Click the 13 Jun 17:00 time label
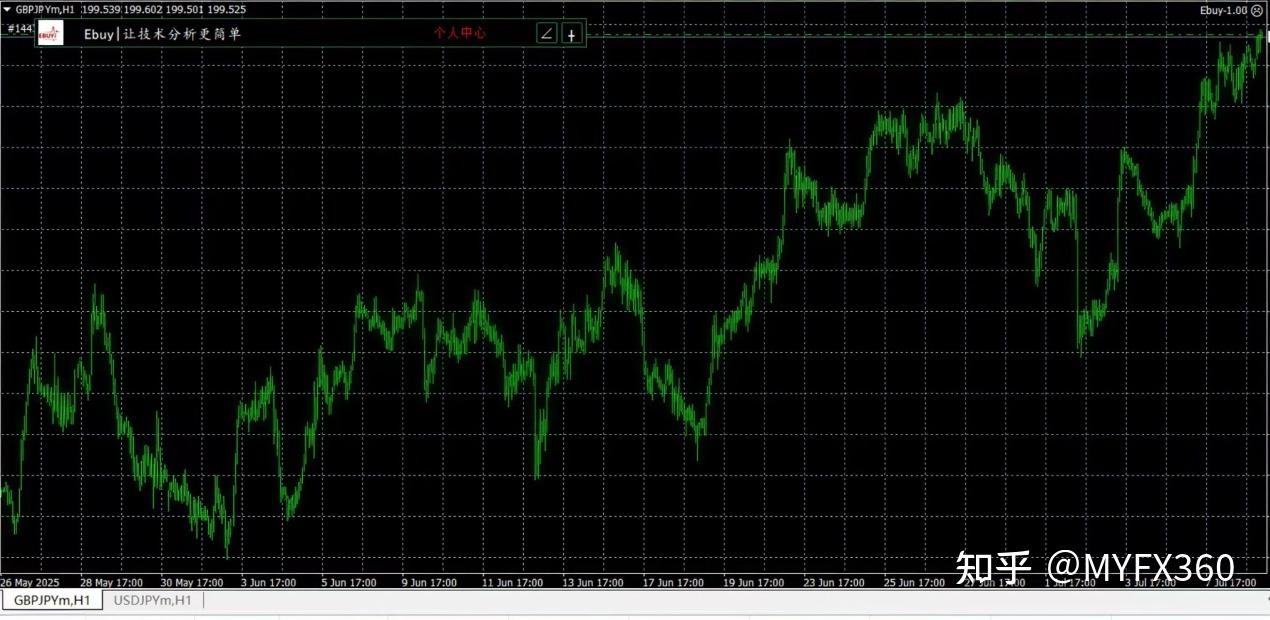 pyautogui.click(x=594, y=582)
